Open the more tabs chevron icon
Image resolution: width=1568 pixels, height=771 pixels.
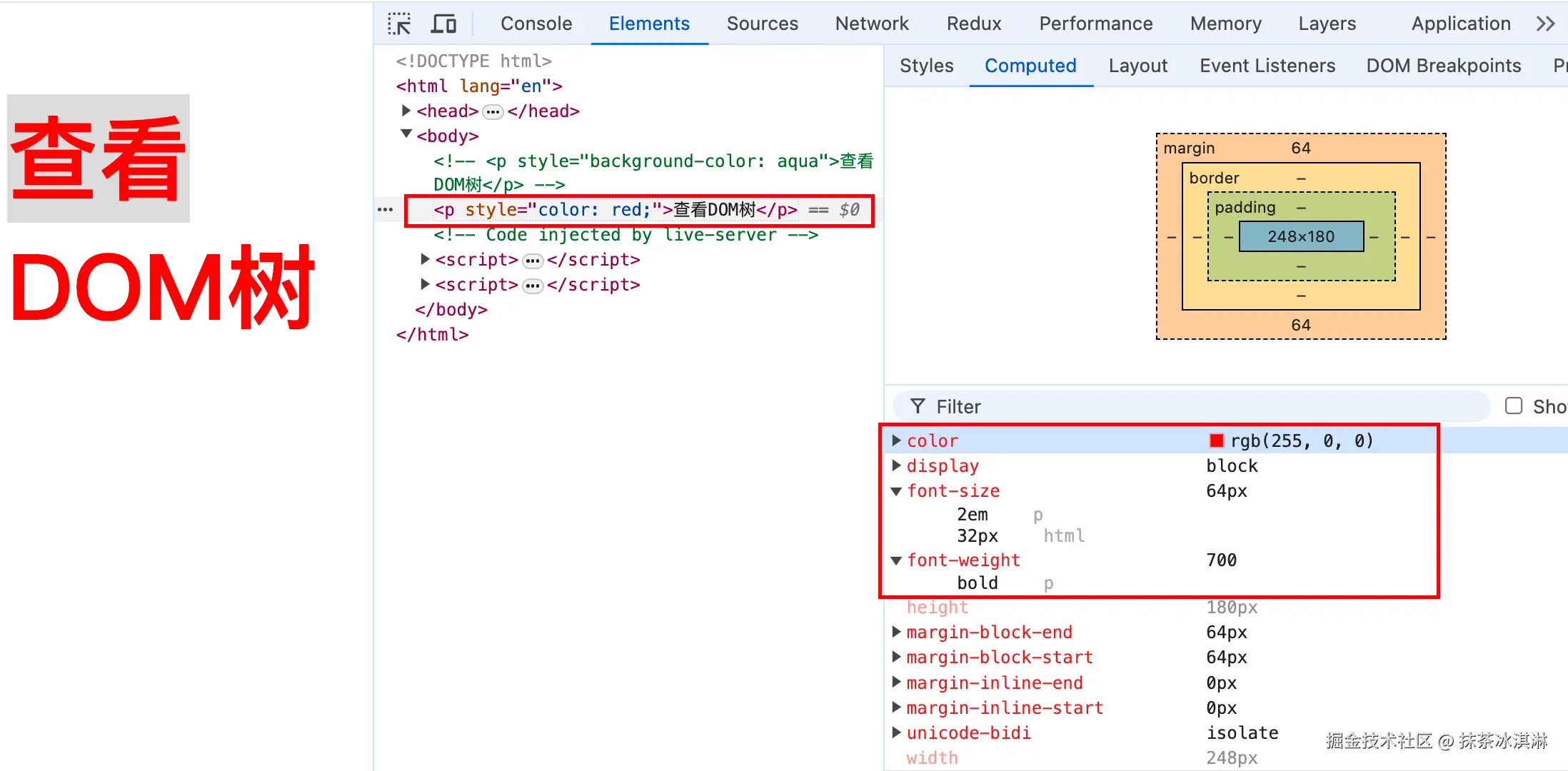pyautogui.click(x=1545, y=24)
